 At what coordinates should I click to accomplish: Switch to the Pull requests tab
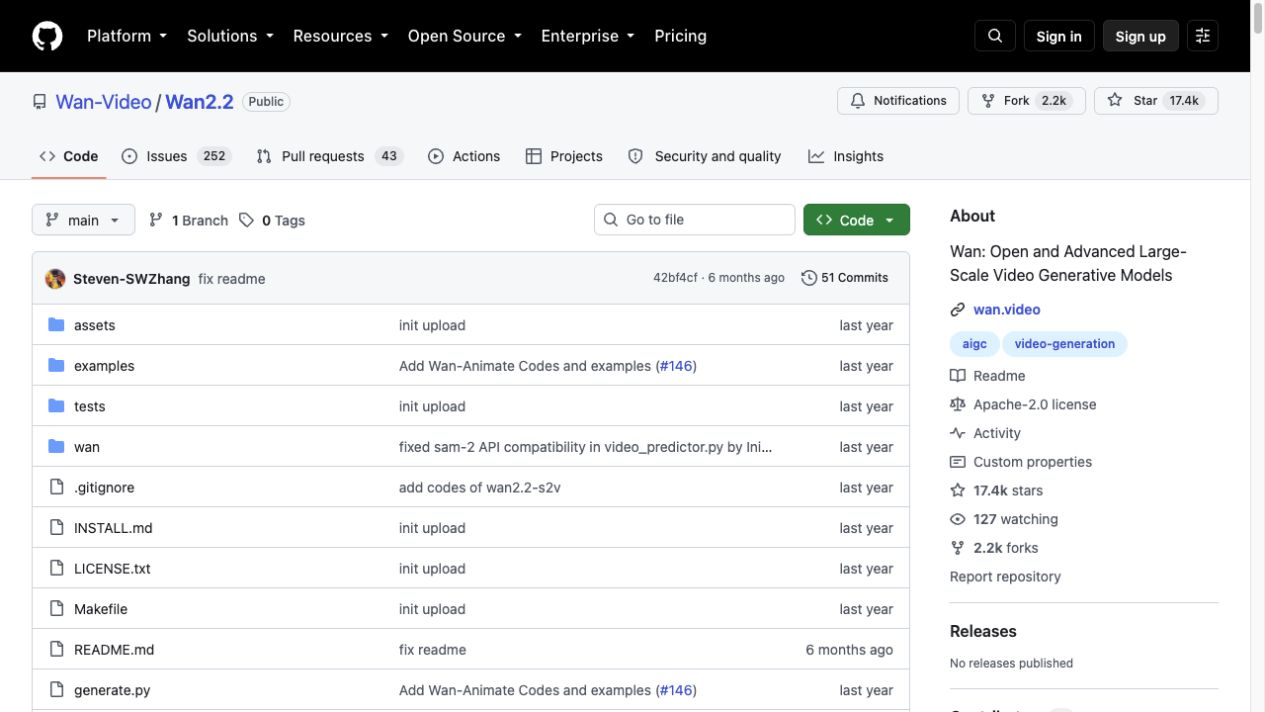(328, 156)
